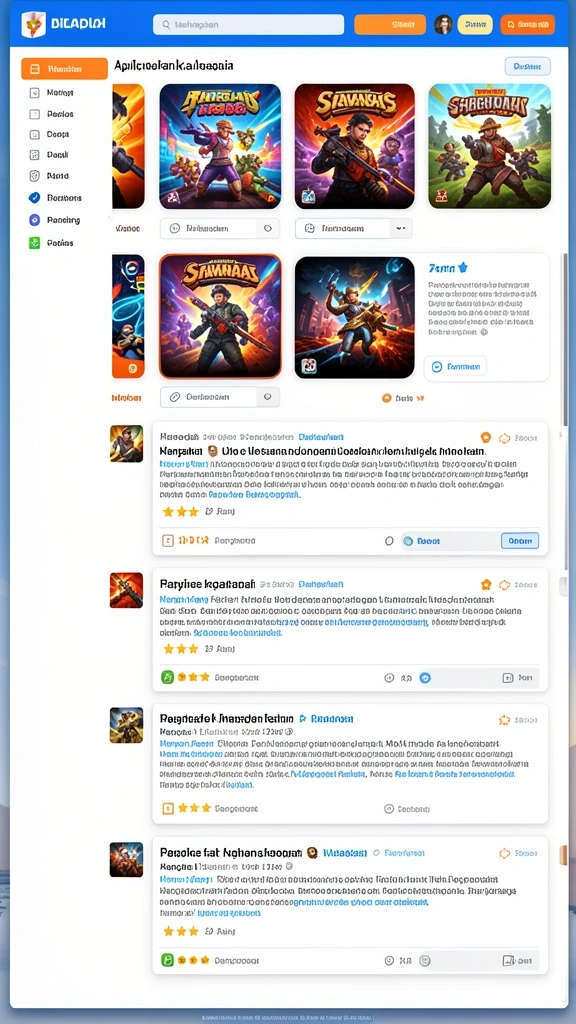
Task: Click the blue link in the first review header
Action: (321, 437)
